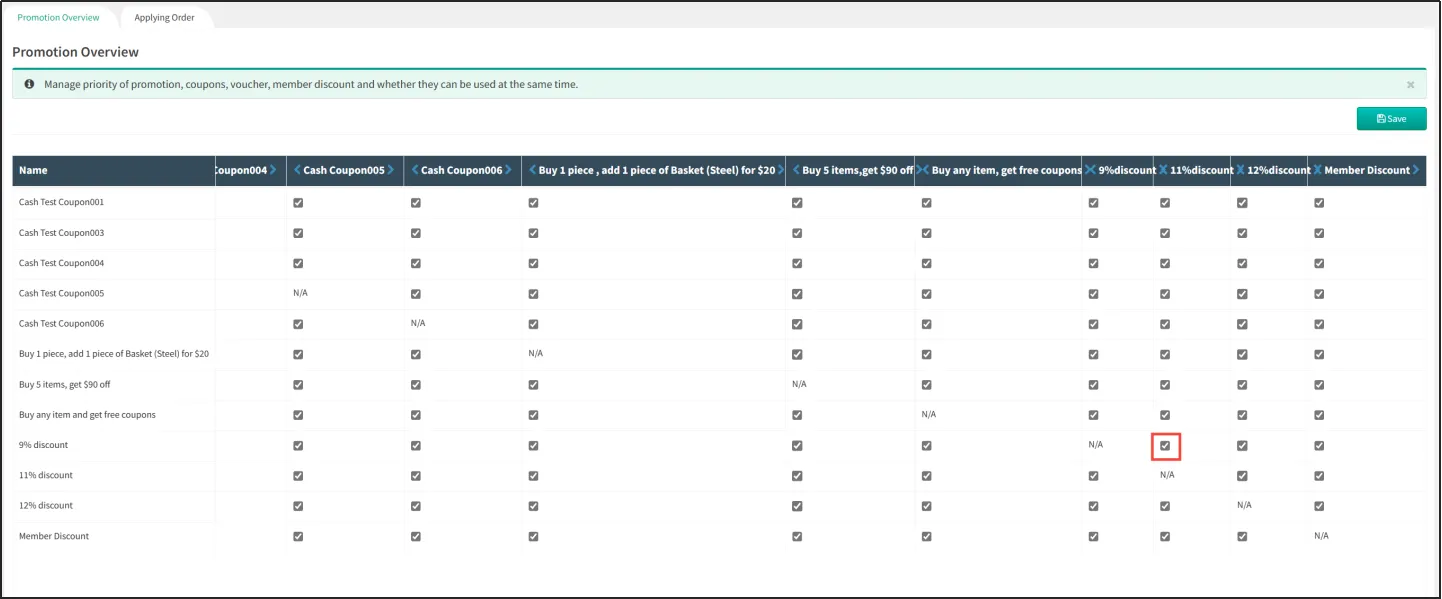Uncheck 9% discount row under 11%discount column
This screenshot has height=599, width=1442.
click(1165, 446)
